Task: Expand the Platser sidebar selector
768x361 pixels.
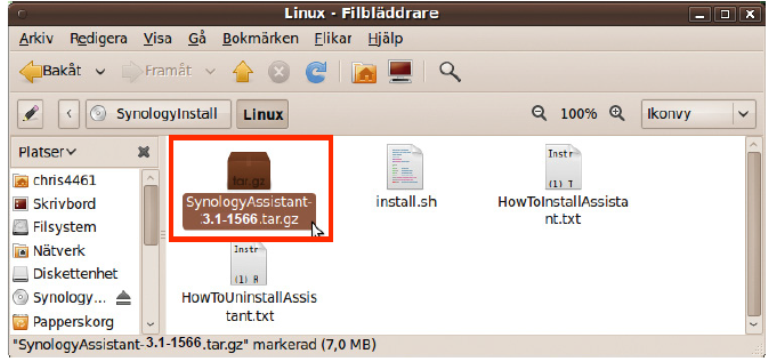Action: tap(47, 152)
